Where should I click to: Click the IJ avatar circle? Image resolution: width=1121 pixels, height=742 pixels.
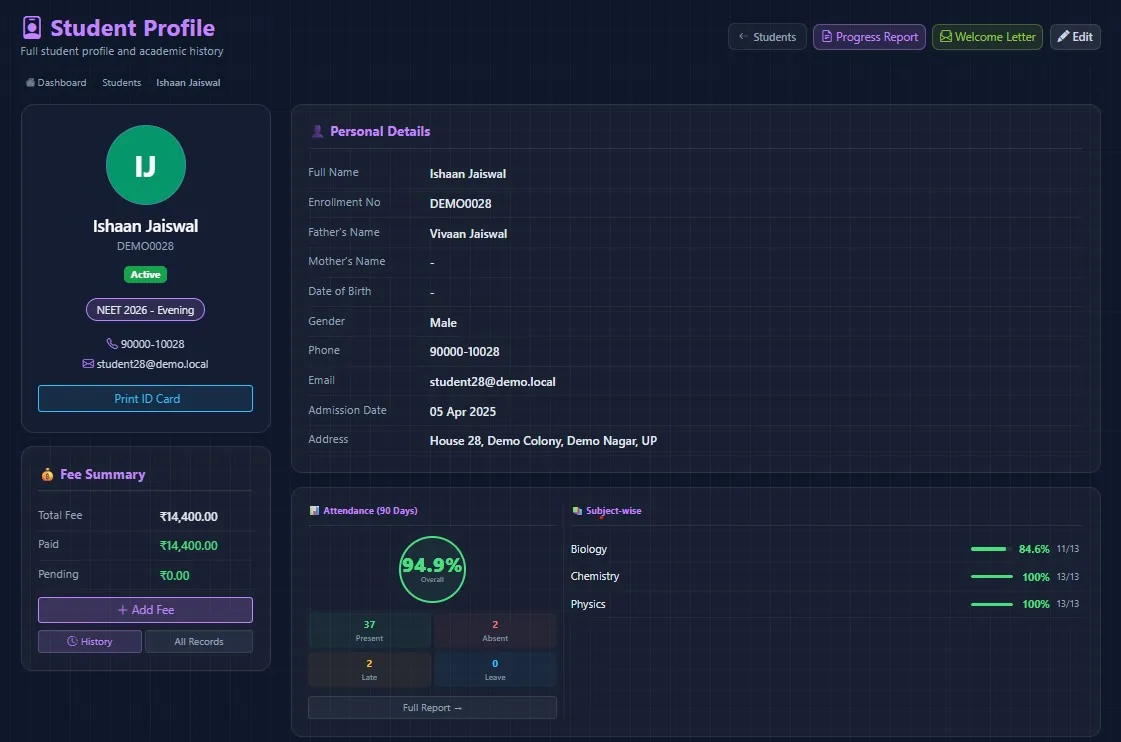pyautogui.click(x=146, y=165)
